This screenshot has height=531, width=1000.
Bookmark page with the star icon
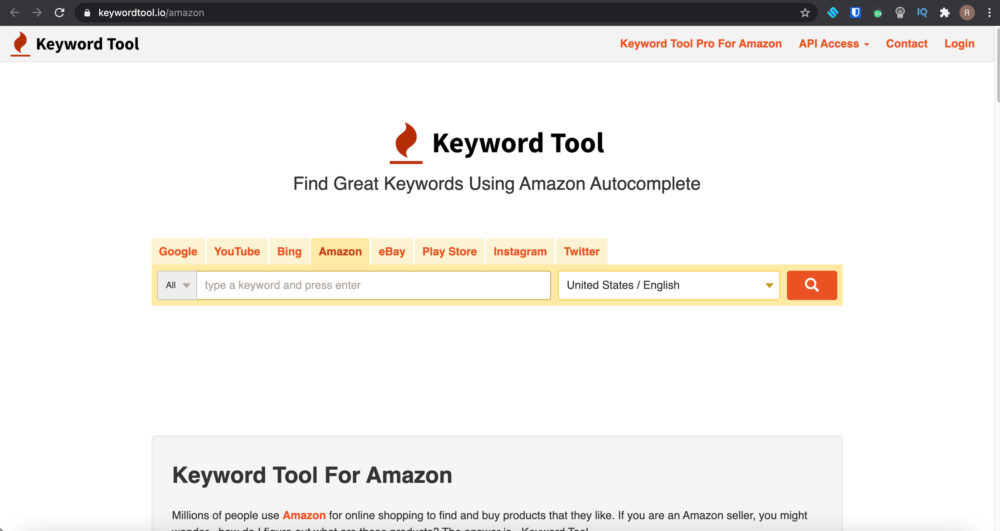click(805, 13)
